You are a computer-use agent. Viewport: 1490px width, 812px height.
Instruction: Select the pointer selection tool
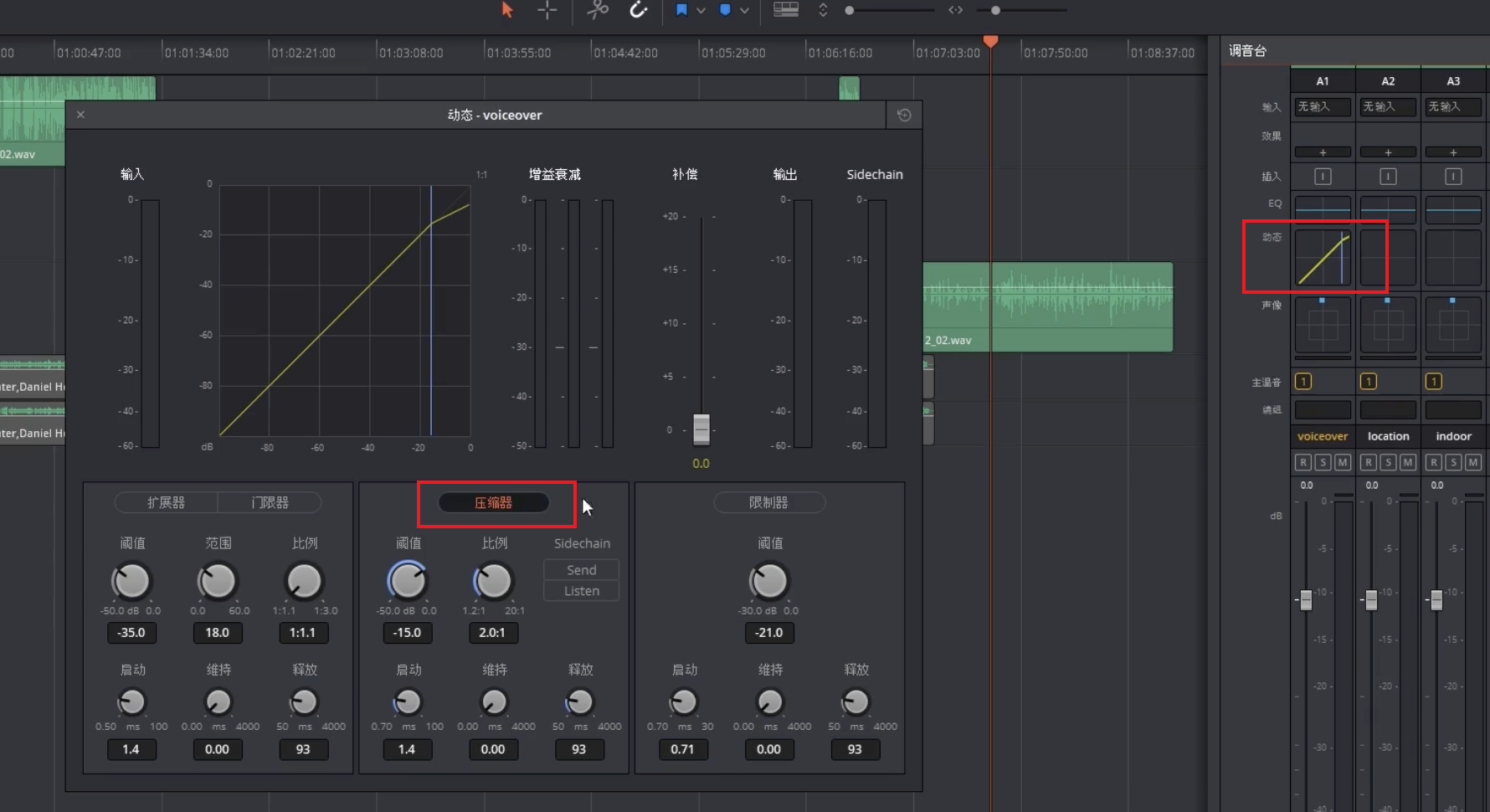(x=506, y=10)
